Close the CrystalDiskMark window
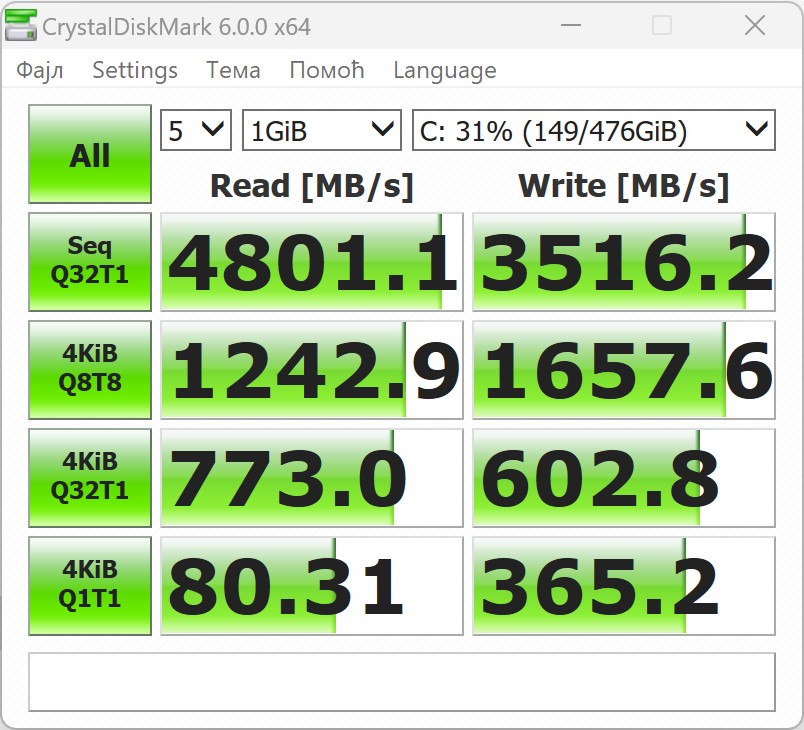Screen dimensions: 804x730 coord(755,25)
